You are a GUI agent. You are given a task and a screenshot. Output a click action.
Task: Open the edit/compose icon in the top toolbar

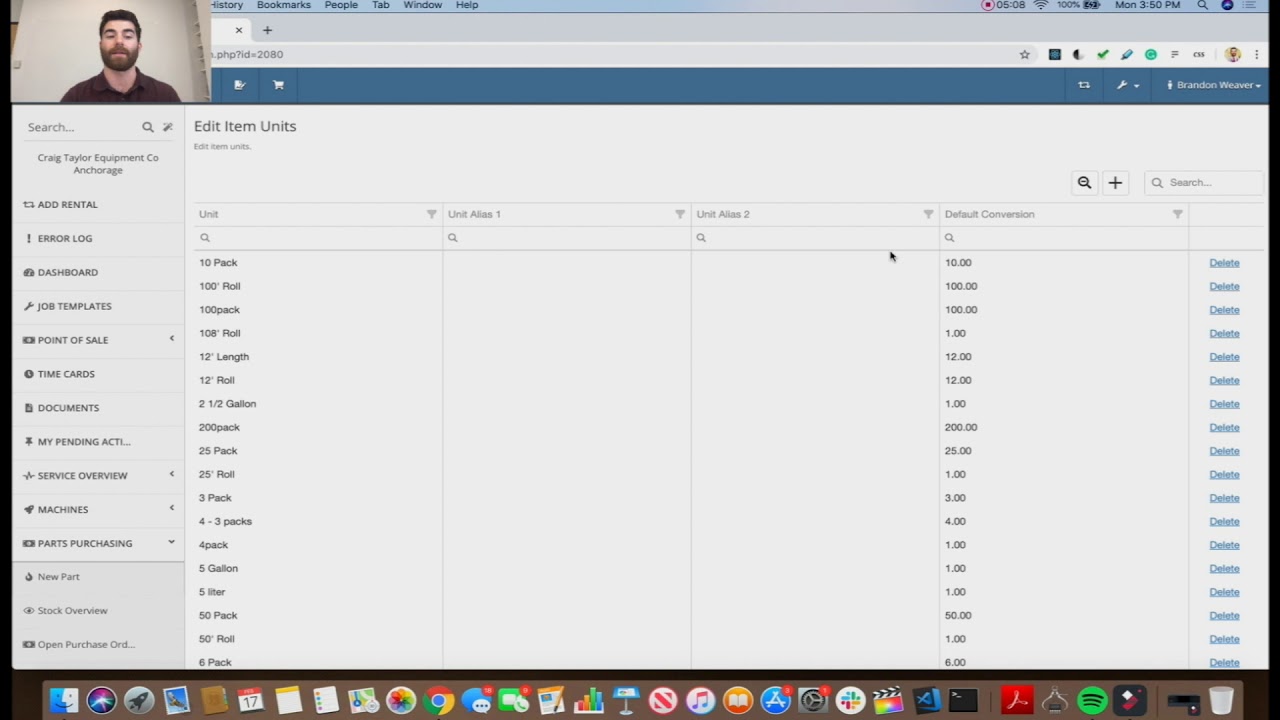[239, 85]
